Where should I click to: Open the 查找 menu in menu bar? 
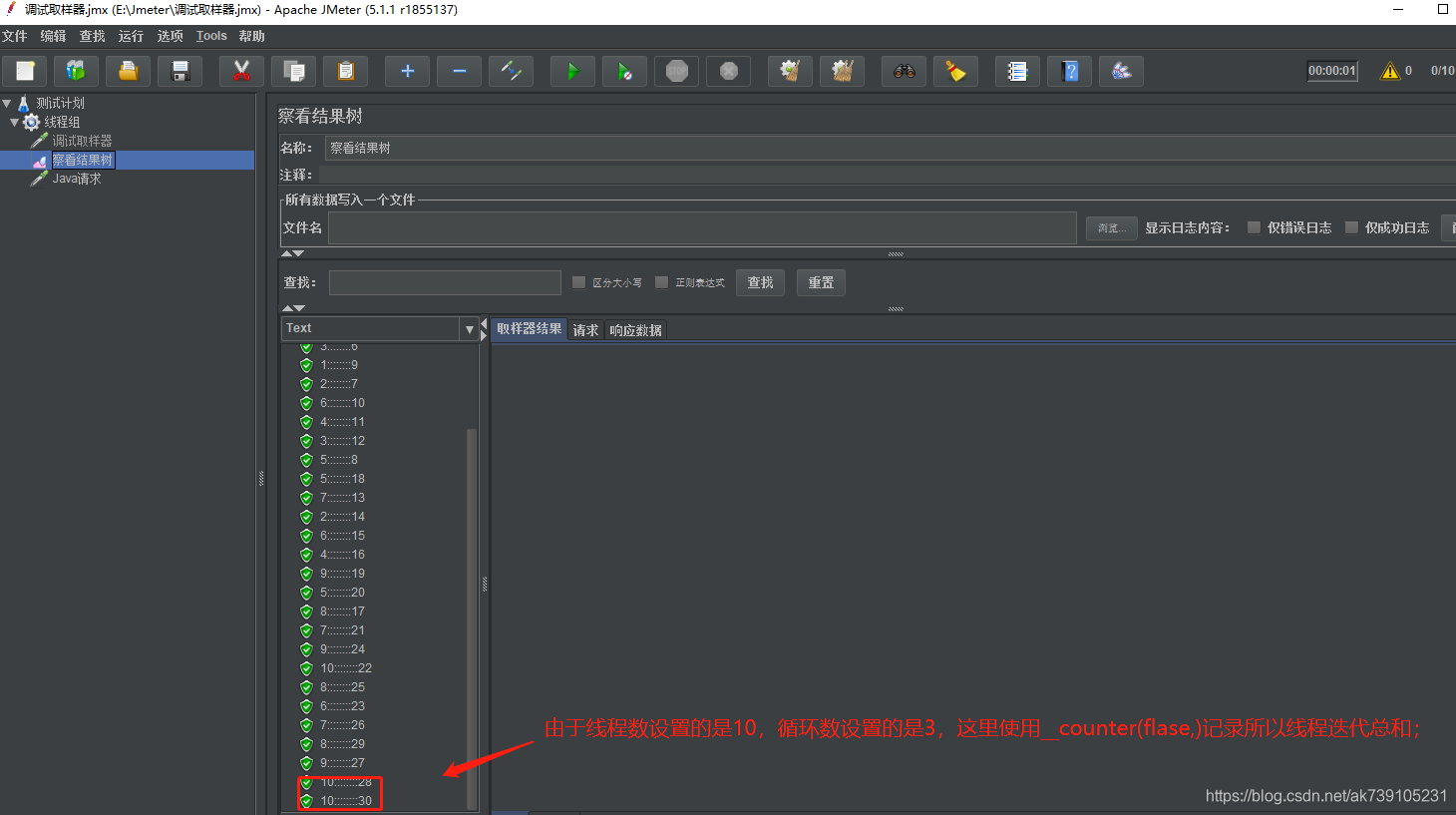92,36
